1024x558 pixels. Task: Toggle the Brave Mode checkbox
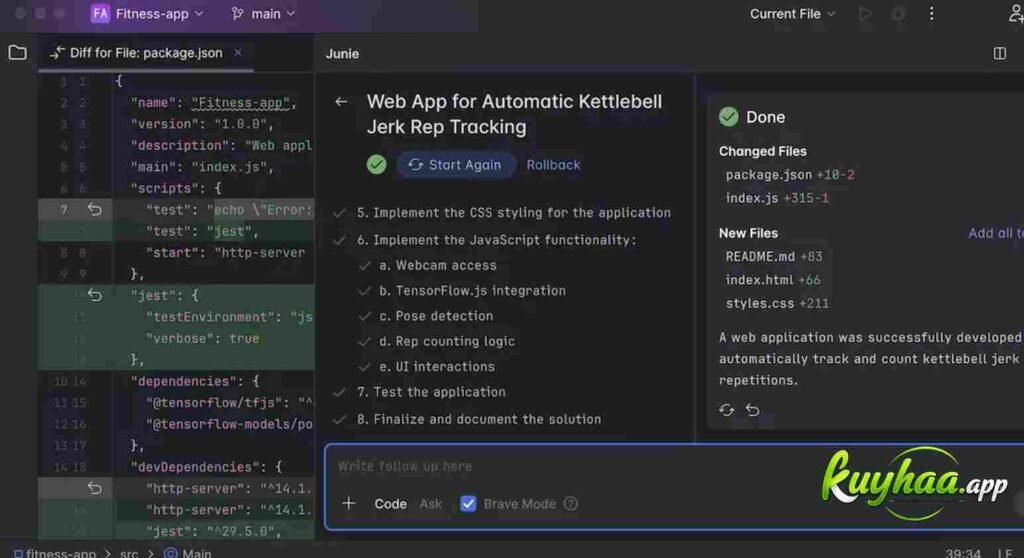pyautogui.click(x=468, y=504)
